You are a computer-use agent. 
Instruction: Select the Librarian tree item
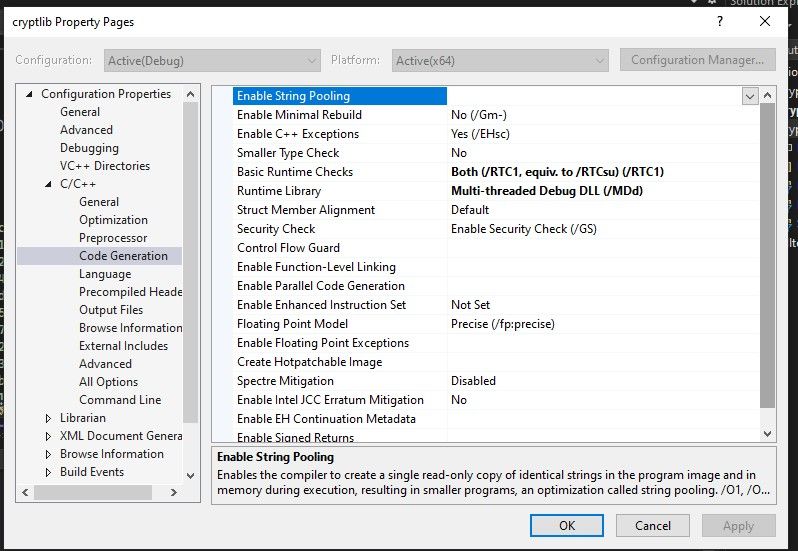click(83, 418)
